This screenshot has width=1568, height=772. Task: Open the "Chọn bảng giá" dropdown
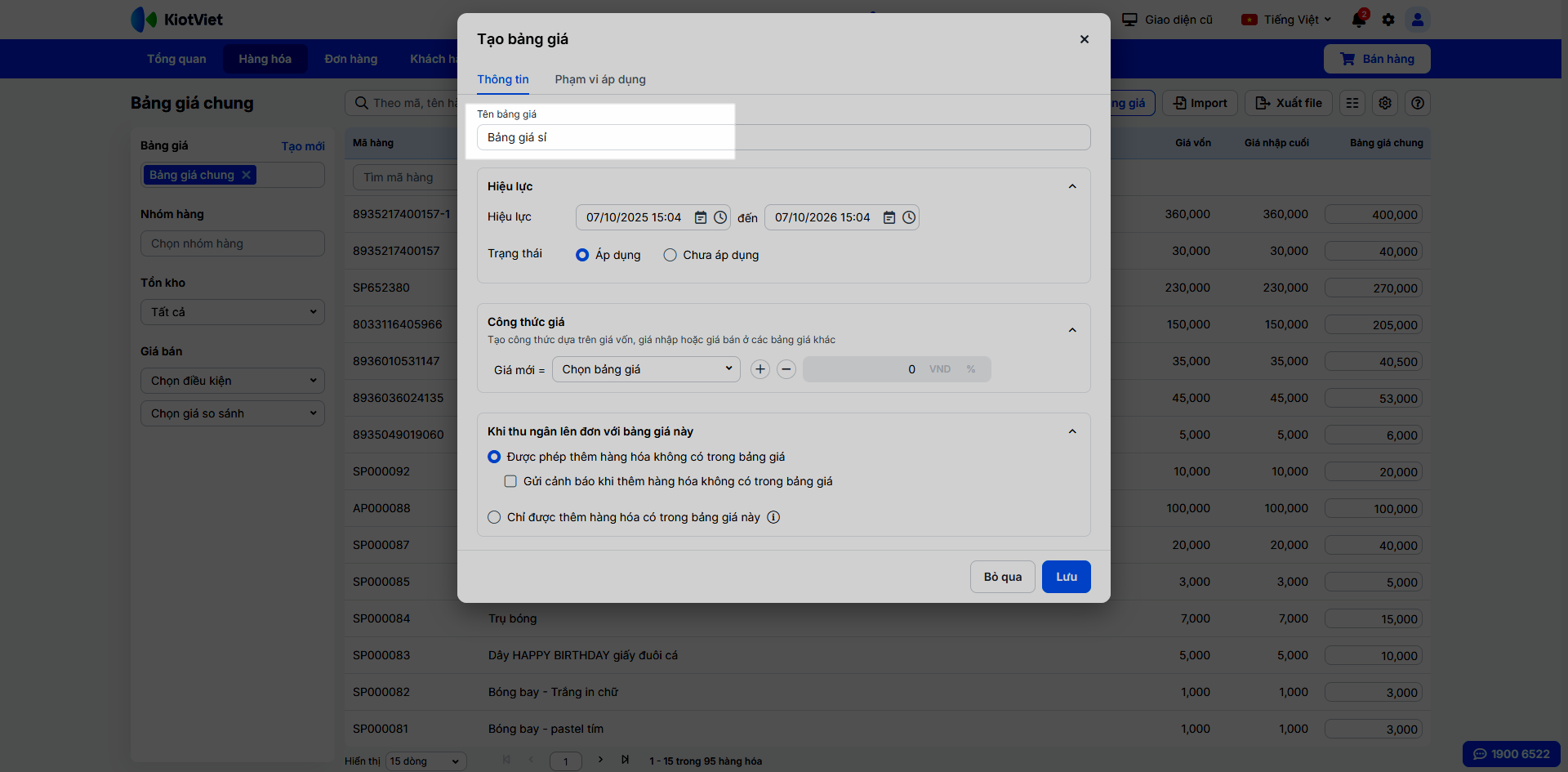tap(646, 369)
